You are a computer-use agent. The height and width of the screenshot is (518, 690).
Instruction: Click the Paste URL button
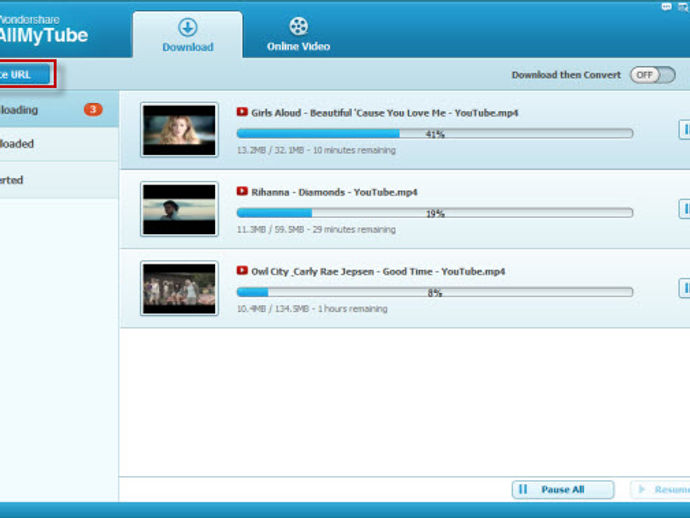(24, 74)
